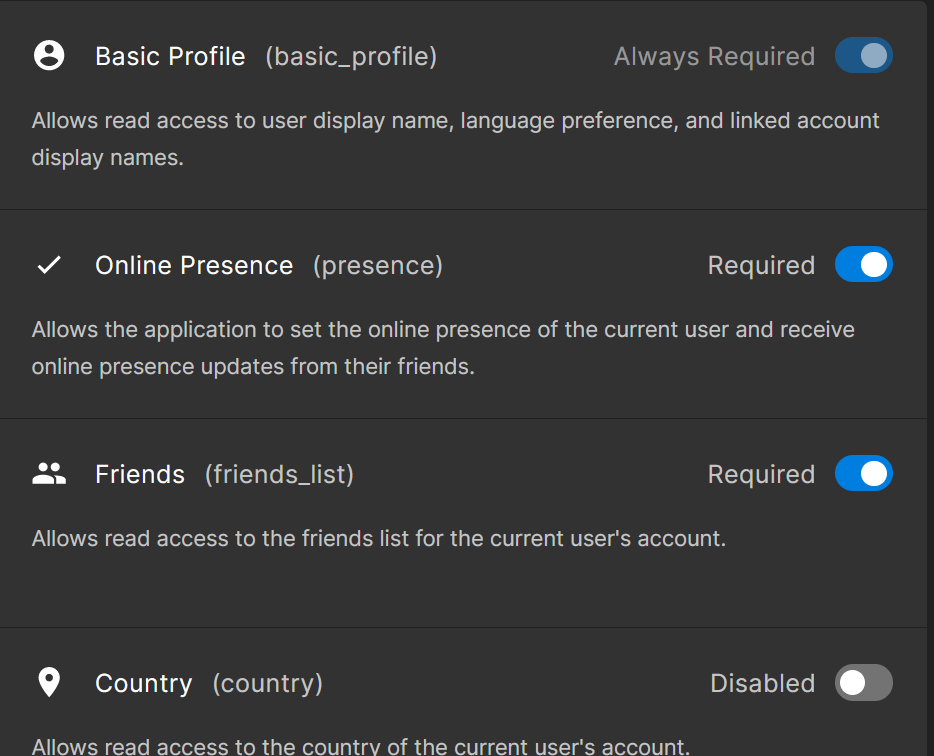This screenshot has width=934, height=756.
Task: Click the Always Required status label
Action: (714, 56)
